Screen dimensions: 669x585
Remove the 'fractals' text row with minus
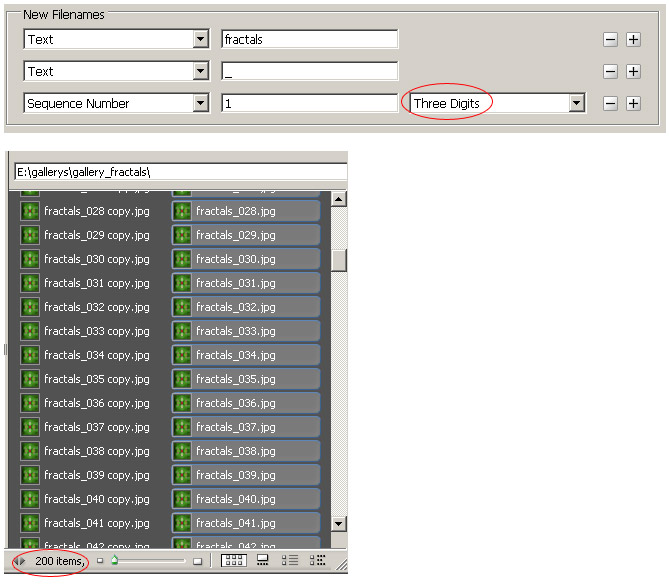point(610,40)
